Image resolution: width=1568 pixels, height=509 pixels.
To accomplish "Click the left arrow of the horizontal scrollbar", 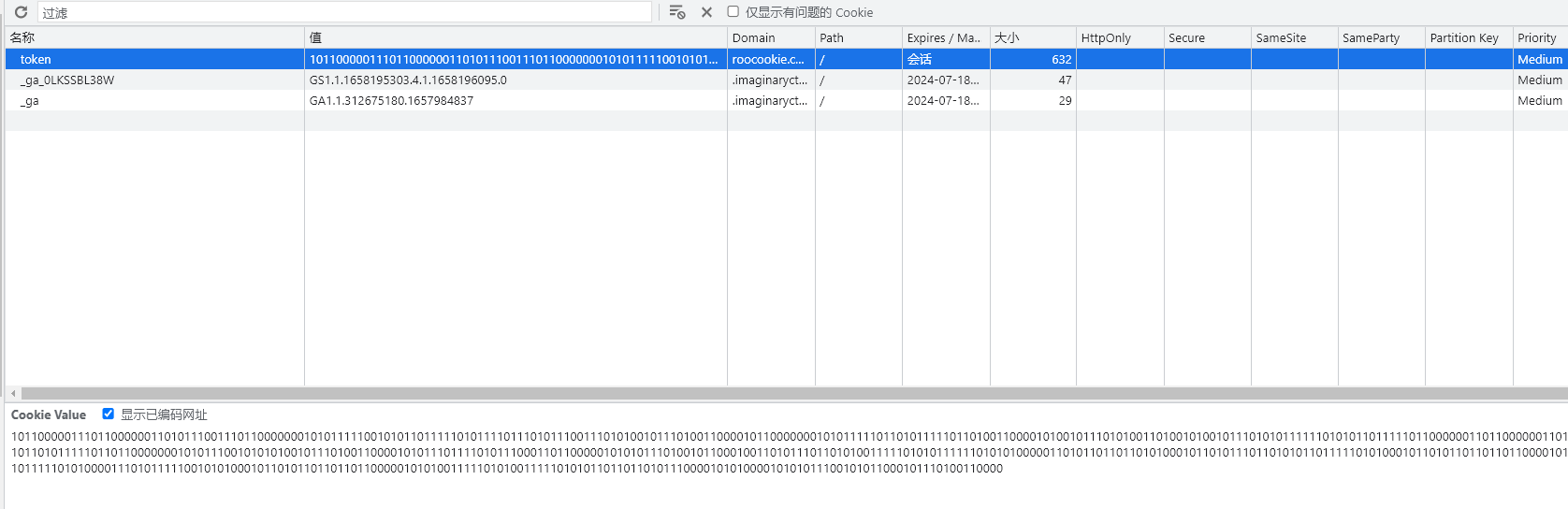I will pyautogui.click(x=13, y=394).
